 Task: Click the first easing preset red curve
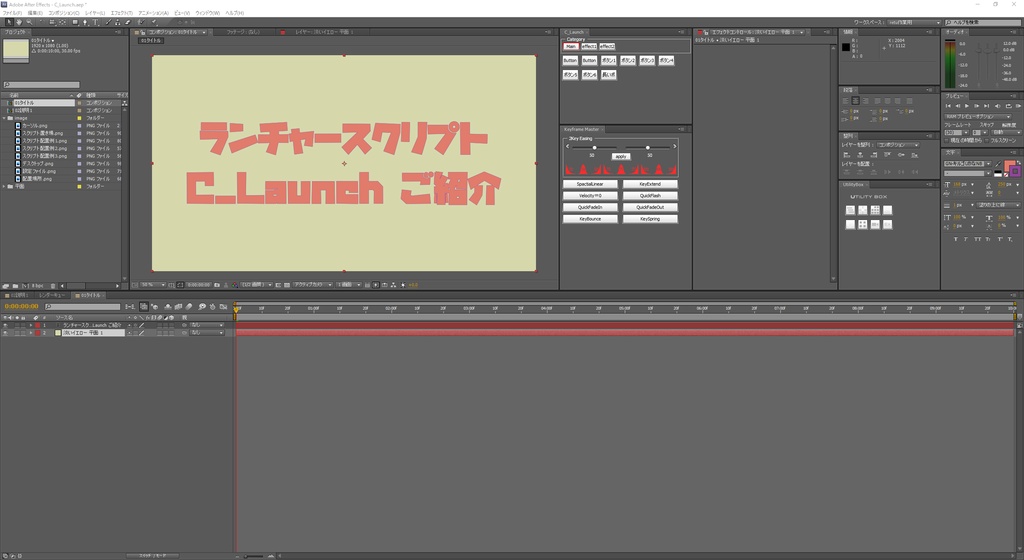click(569, 170)
